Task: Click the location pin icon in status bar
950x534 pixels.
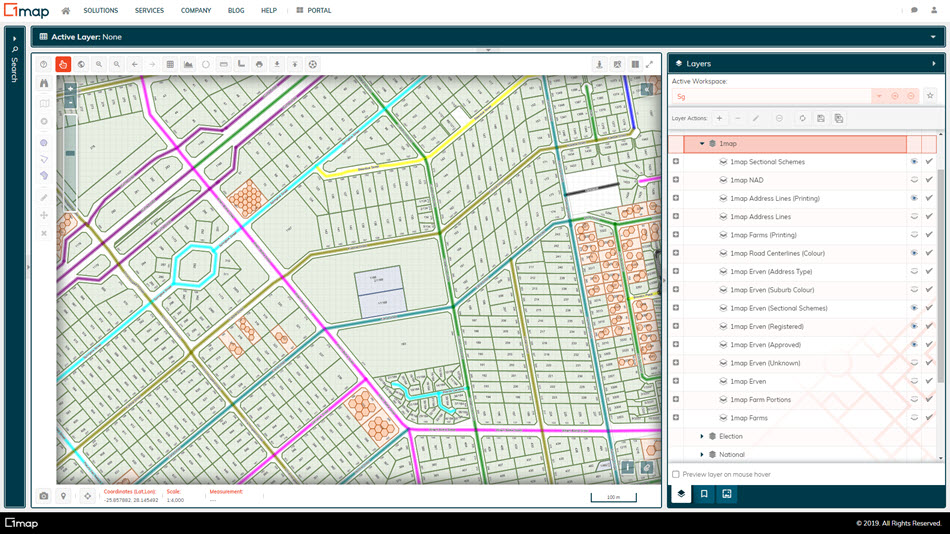Action: point(63,496)
